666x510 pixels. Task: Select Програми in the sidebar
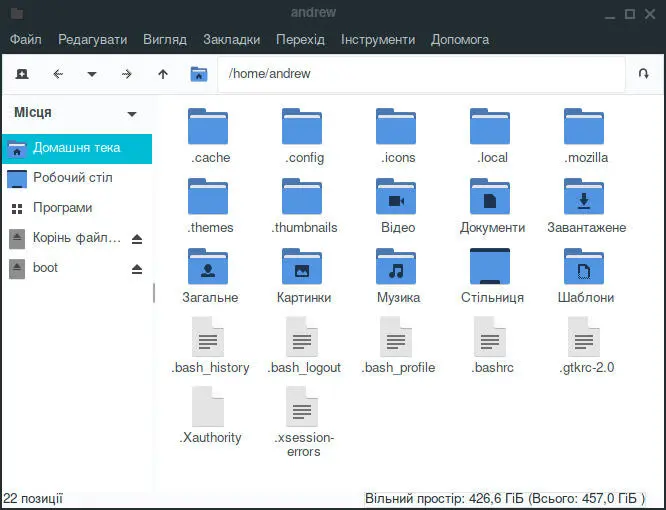(77, 208)
